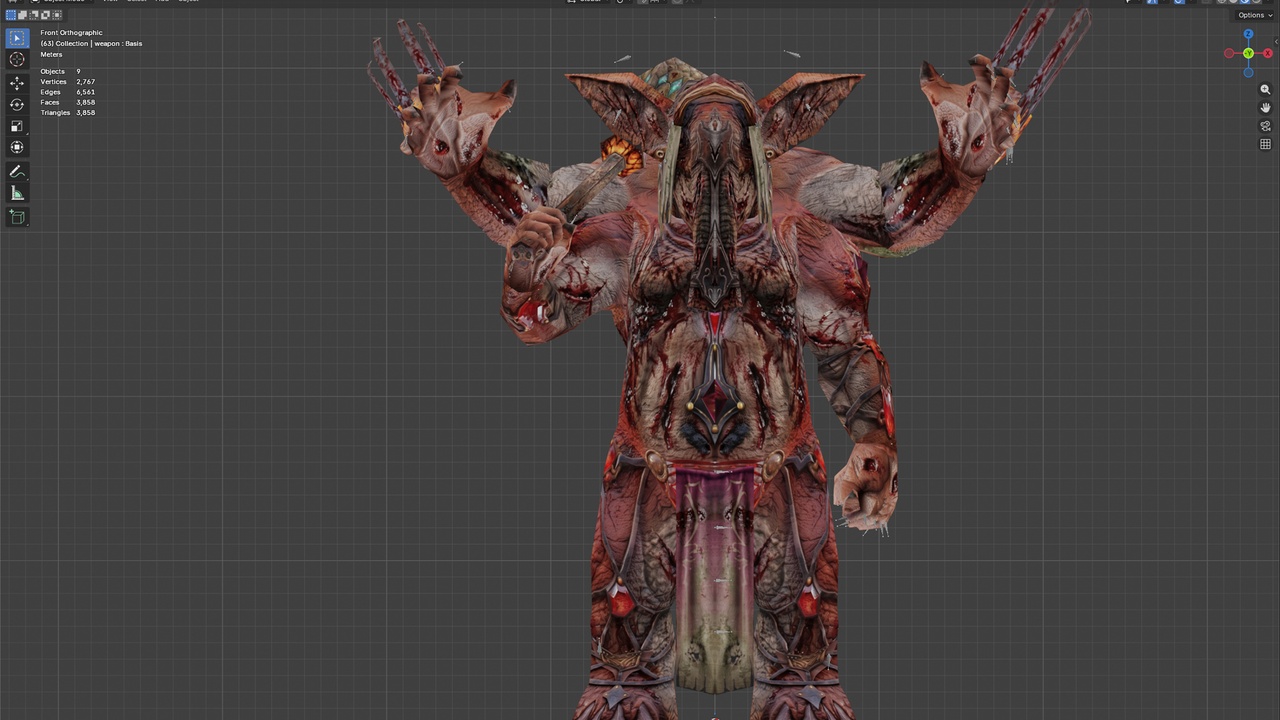Screen dimensions: 1280x720
Task: Select the Annotate tool
Action: [x=17, y=172]
